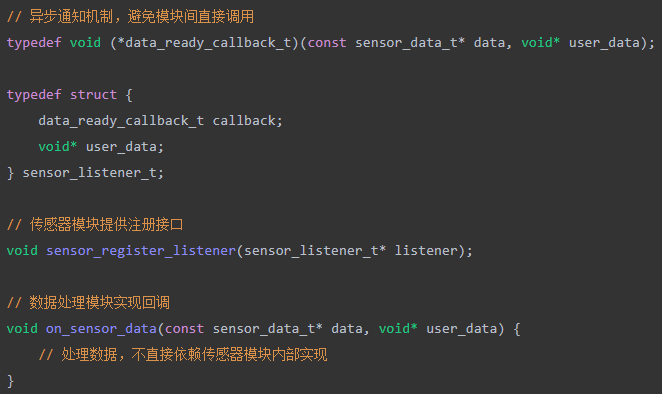Click the first typedef keyword
The width and height of the screenshot is (662, 394).
(34, 43)
